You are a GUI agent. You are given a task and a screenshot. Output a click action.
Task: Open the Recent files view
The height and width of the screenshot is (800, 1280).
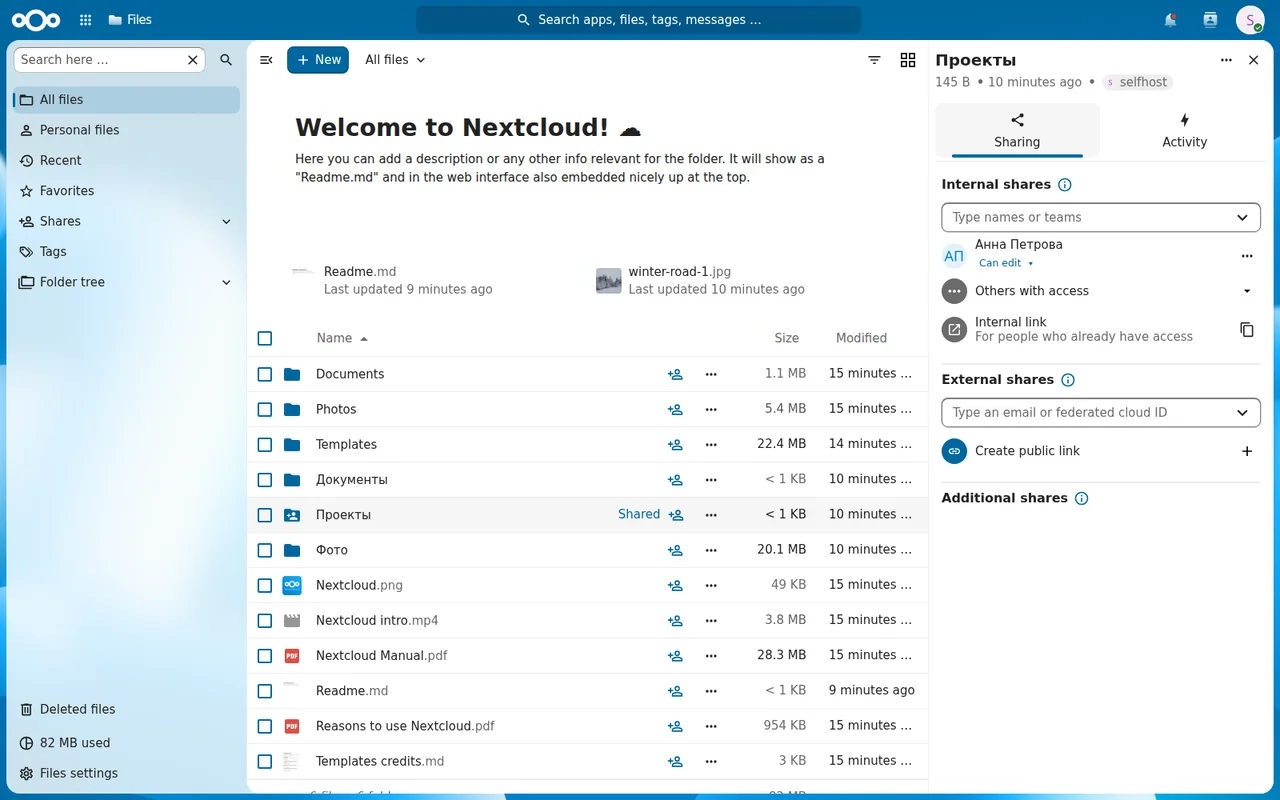[x=126, y=160]
